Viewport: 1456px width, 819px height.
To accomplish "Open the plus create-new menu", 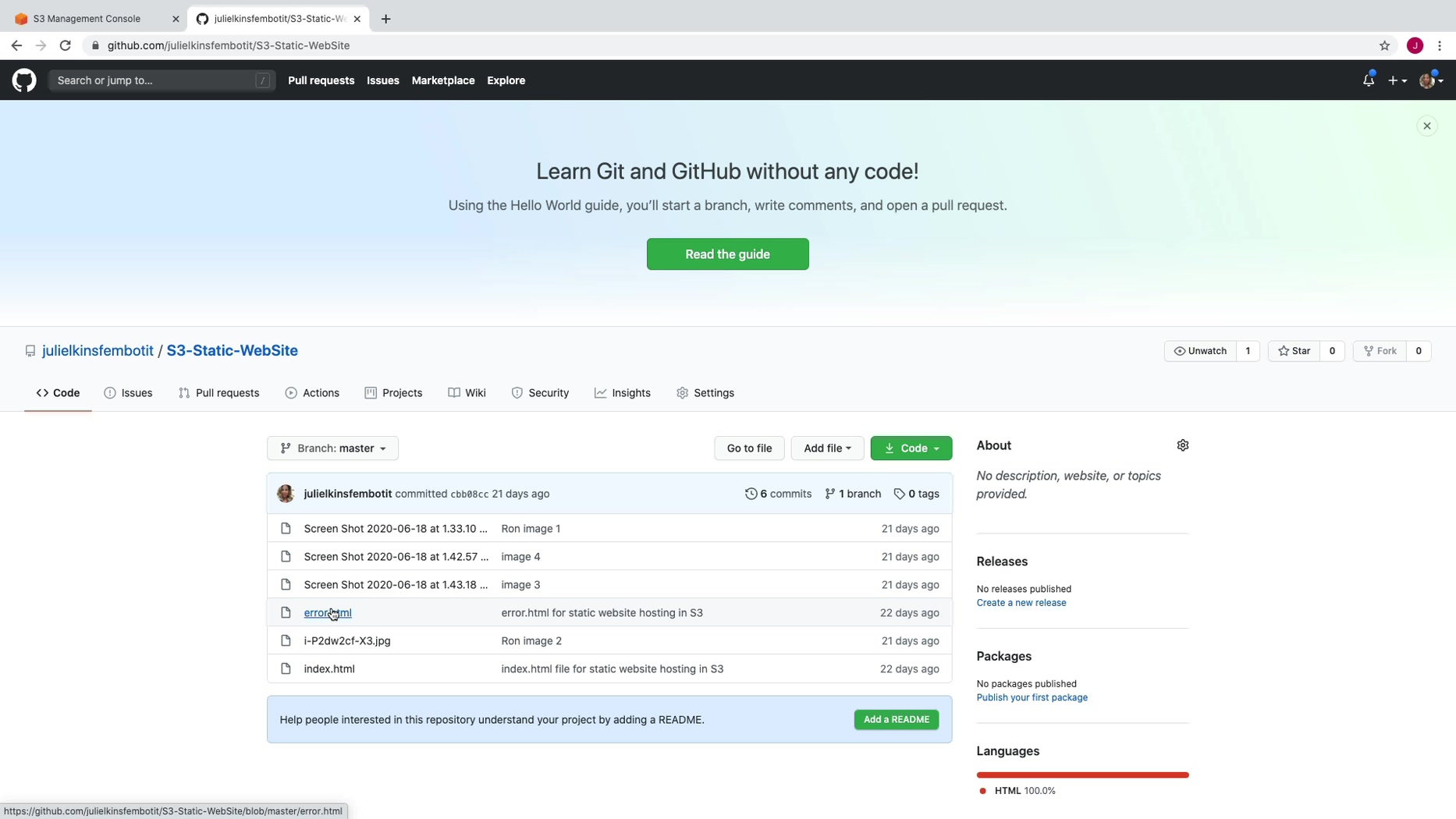I will click(1397, 80).
